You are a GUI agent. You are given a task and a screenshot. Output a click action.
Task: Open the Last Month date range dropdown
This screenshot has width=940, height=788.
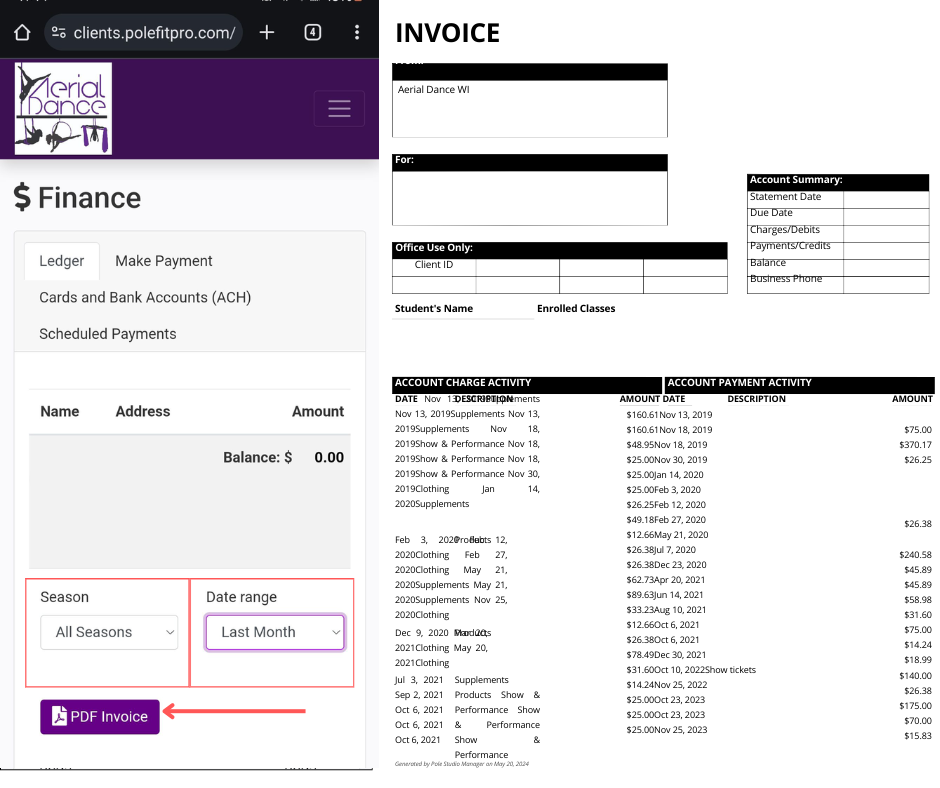275,632
